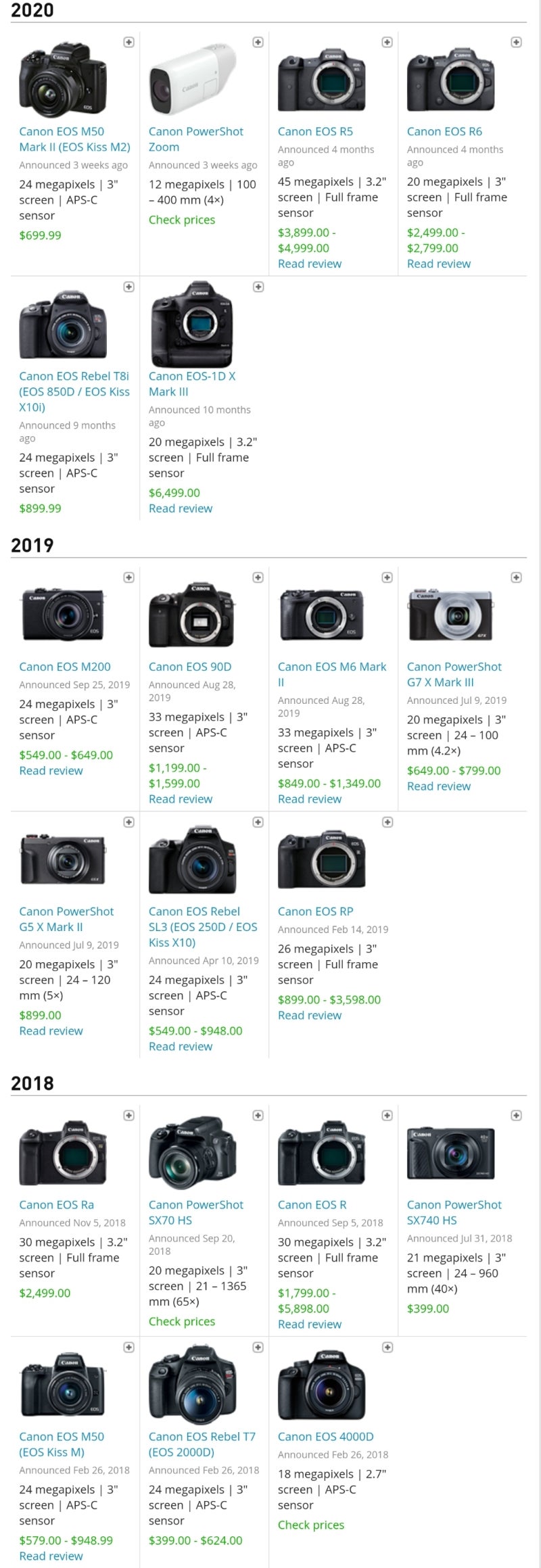This screenshot has height=1568, width=541.
Task: Add Canon EOS RP via plus icon
Action: point(387,822)
